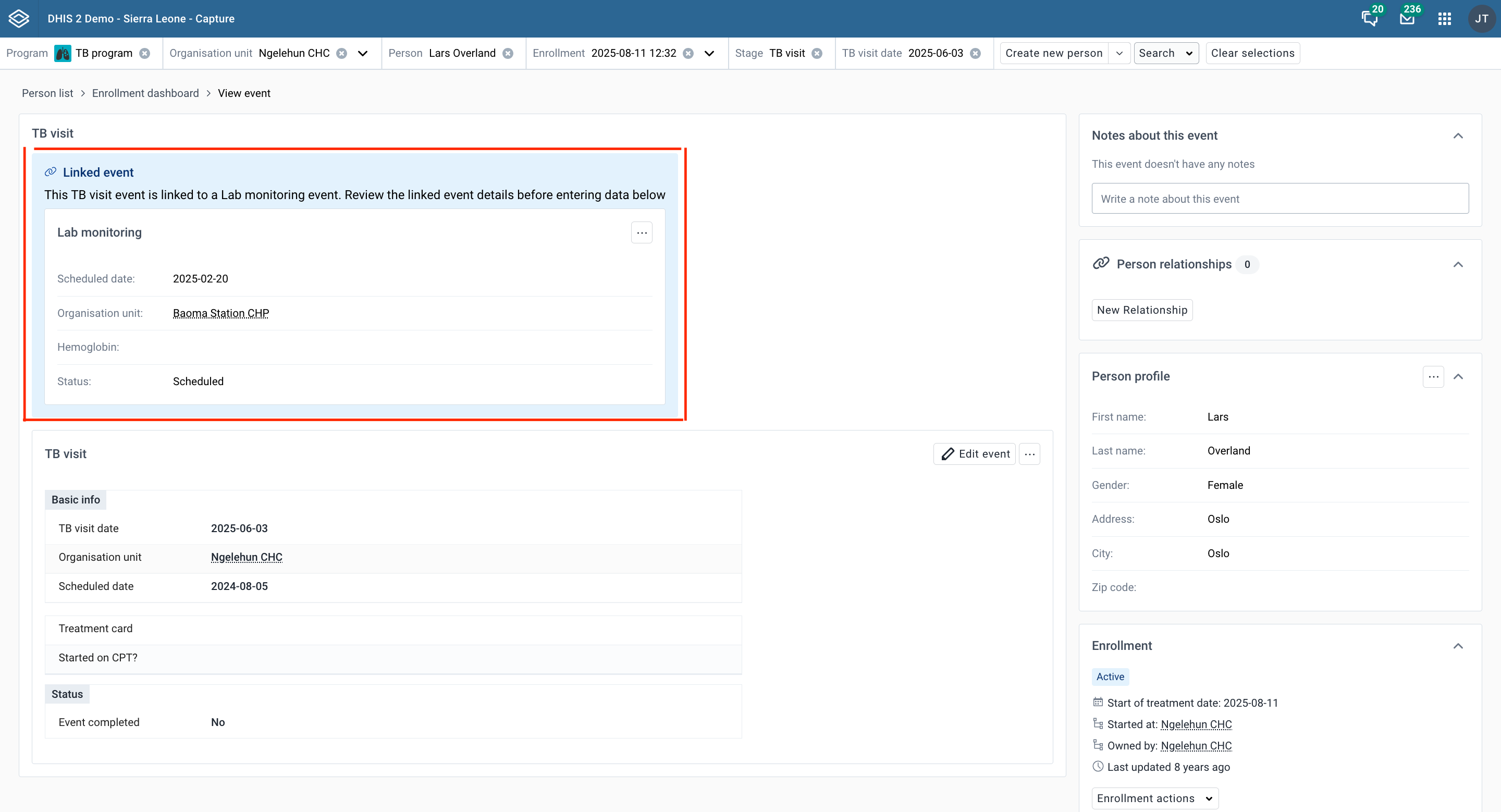
Task: Click the Edit event button
Action: [974, 454]
